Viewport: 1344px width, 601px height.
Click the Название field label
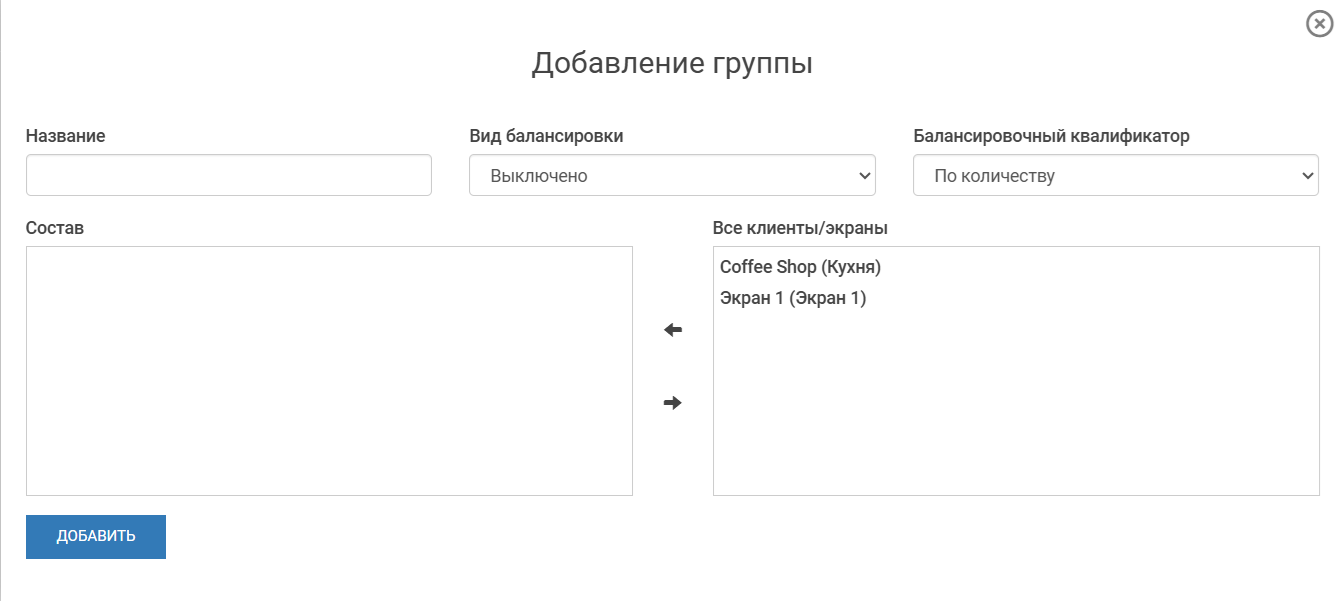coord(65,136)
